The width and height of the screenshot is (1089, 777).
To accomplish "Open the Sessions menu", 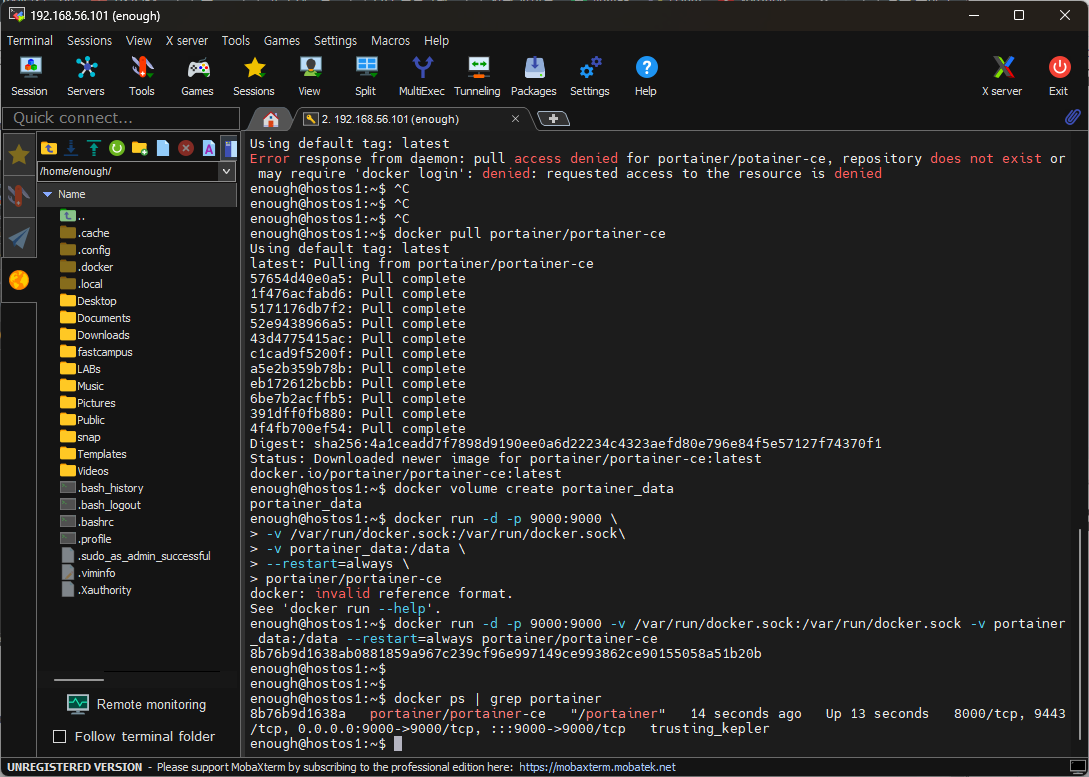I will [x=89, y=40].
